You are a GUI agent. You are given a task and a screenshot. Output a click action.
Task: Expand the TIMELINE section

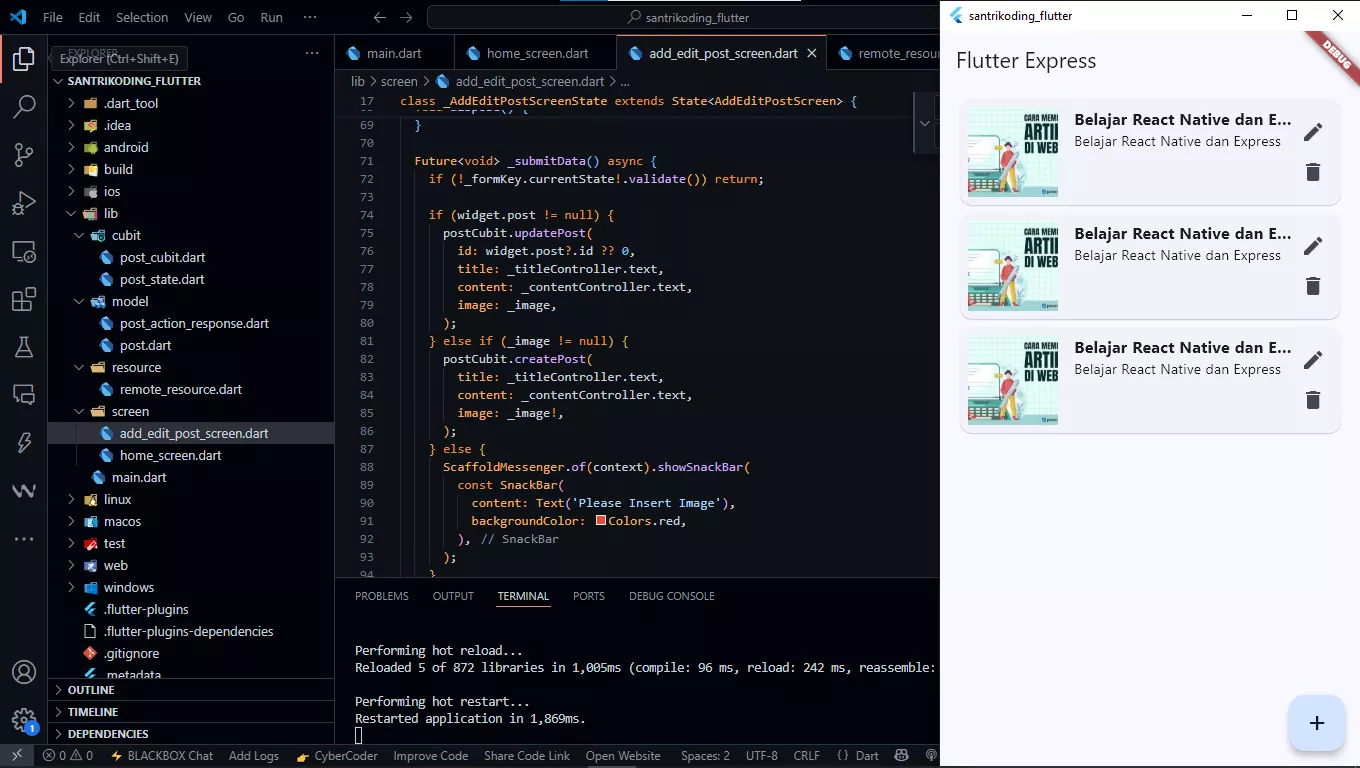tap(191, 712)
